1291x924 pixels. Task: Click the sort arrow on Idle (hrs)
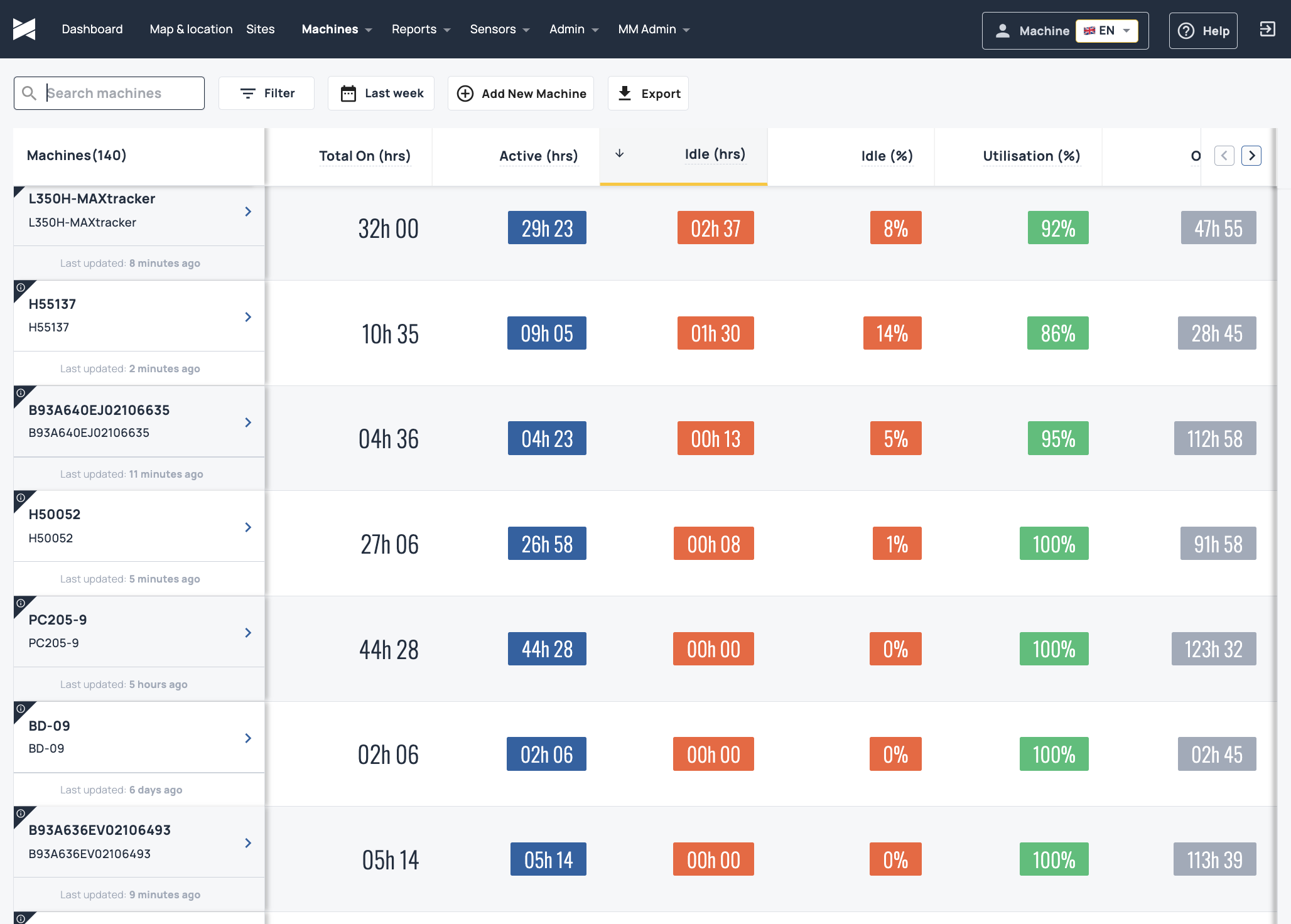pos(619,154)
